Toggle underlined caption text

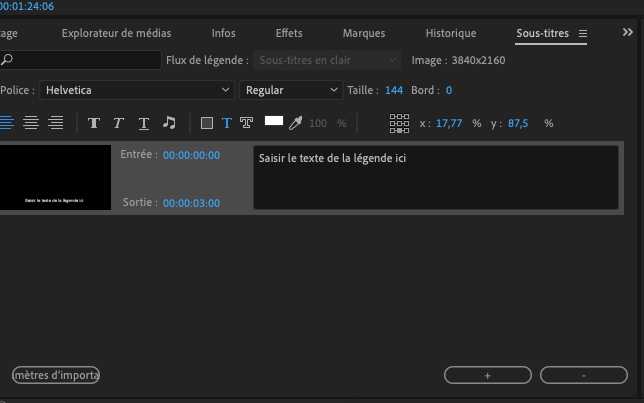pyautogui.click(x=144, y=123)
